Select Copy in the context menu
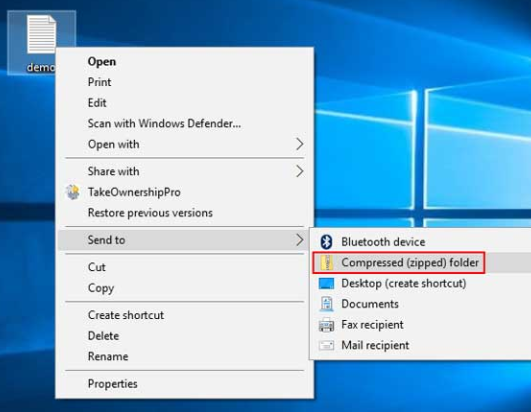Image resolution: width=531 pixels, height=412 pixels. click(101, 288)
